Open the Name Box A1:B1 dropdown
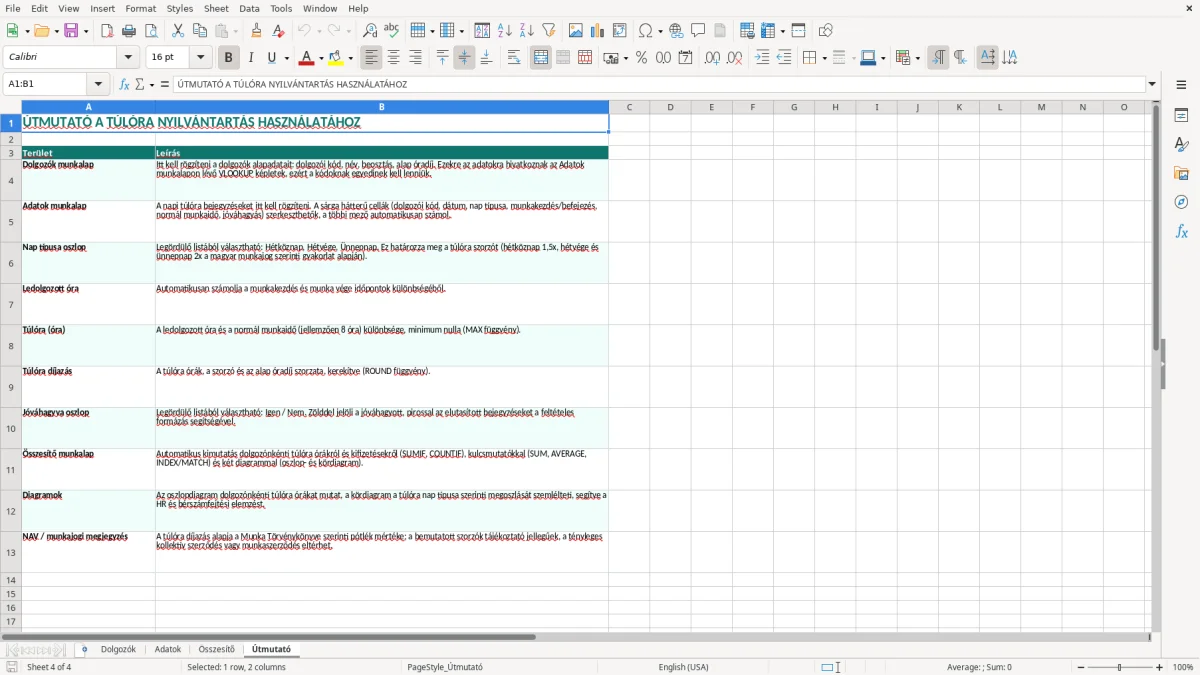 (98, 84)
